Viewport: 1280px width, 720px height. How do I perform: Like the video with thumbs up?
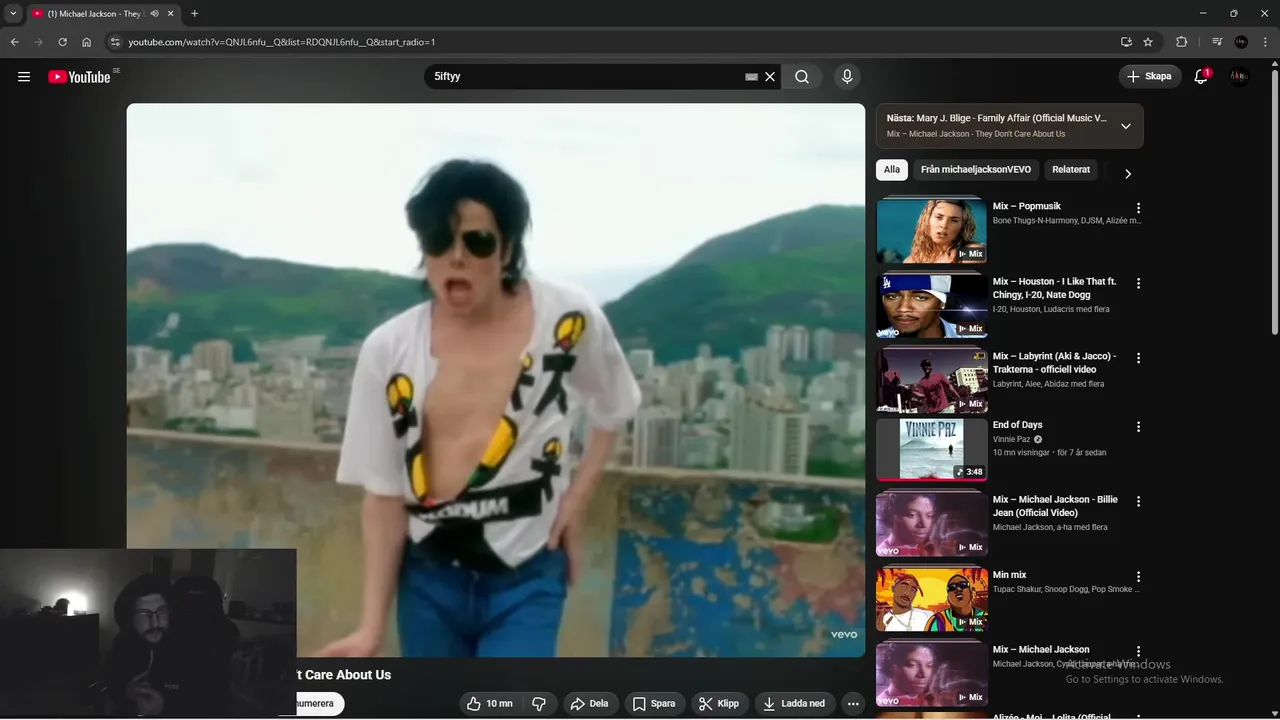489,704
